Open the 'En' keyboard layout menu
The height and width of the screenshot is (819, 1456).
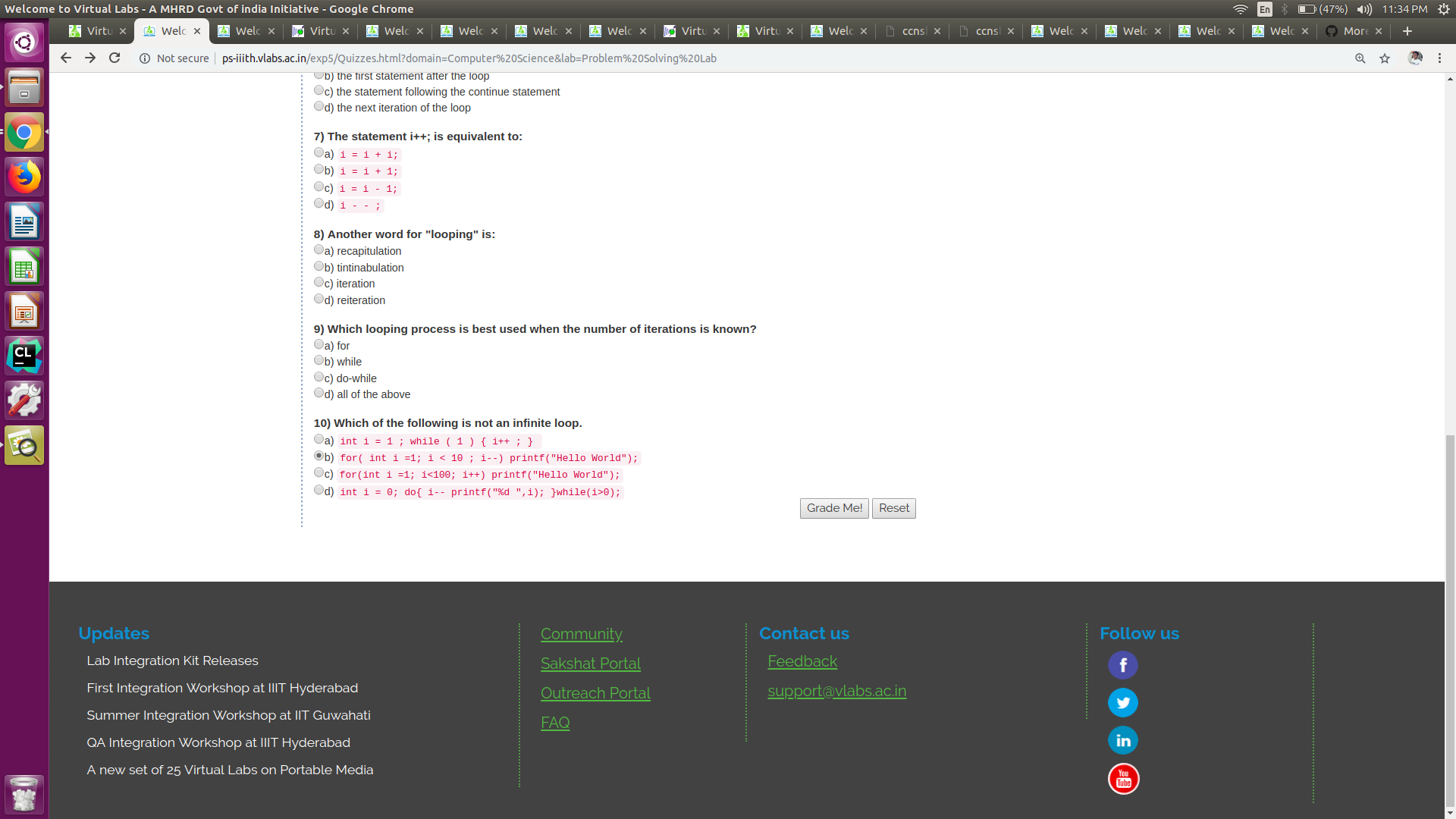point(1265,10)
